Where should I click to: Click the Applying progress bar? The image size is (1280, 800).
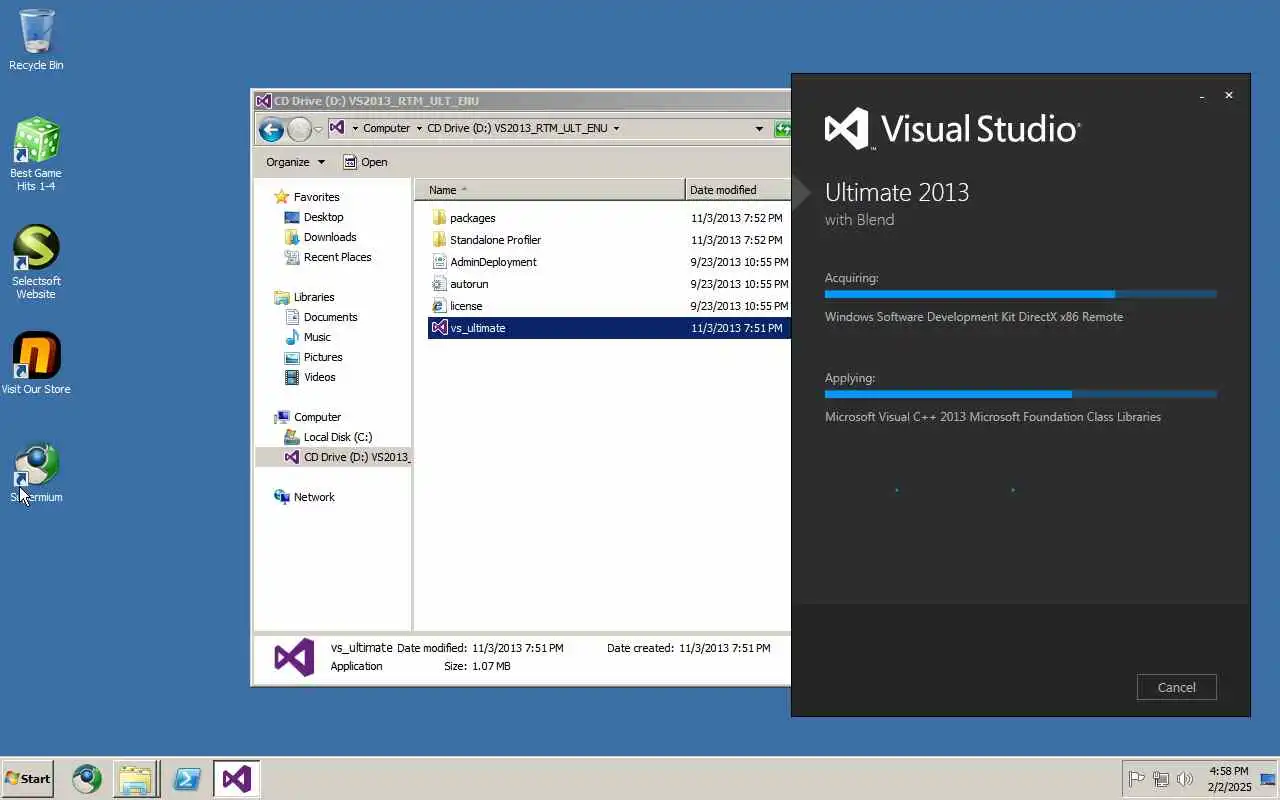point(1021,394)
